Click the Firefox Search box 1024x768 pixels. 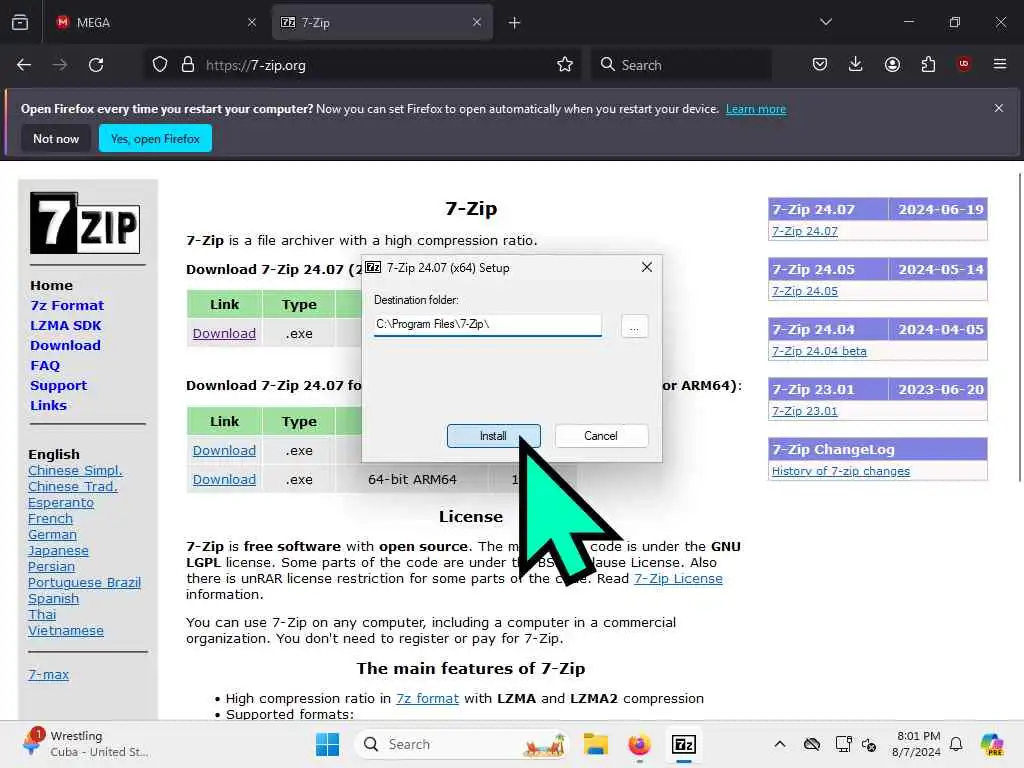tap(681, 65)
